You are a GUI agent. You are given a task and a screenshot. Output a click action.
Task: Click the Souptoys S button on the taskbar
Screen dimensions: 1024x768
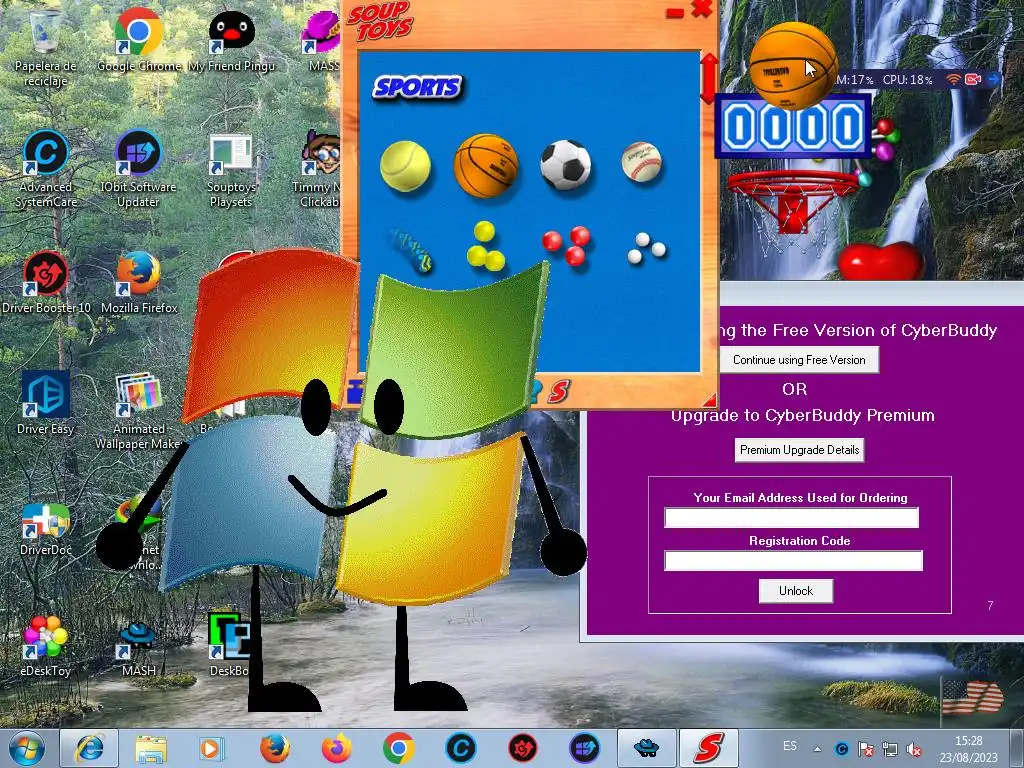[709, 748]
